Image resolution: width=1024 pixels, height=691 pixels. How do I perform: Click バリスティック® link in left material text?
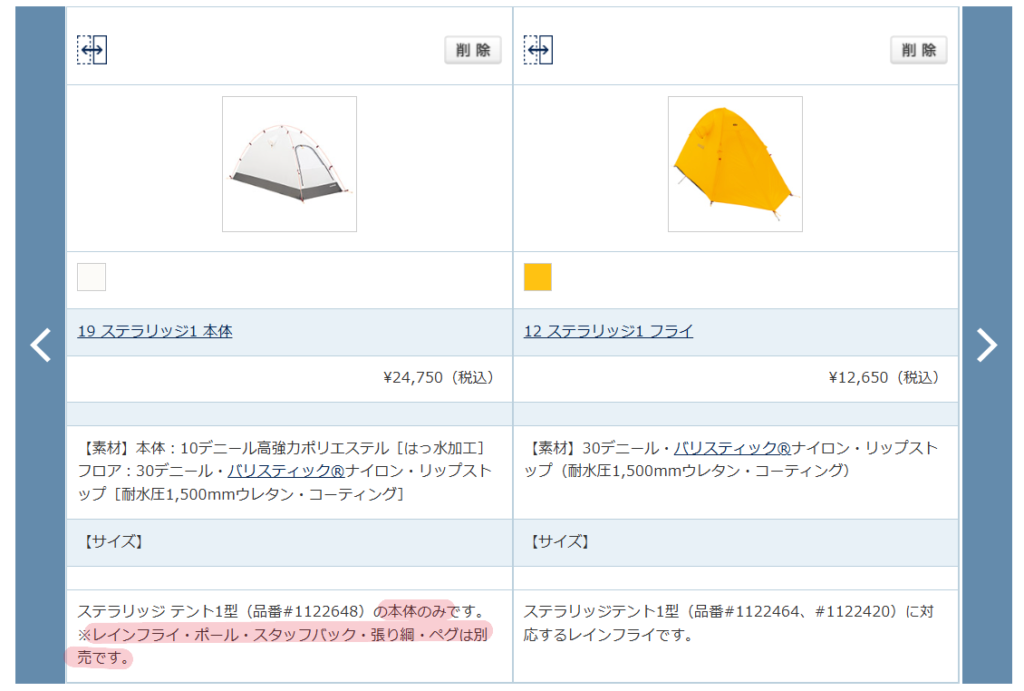tap(286, 470)
